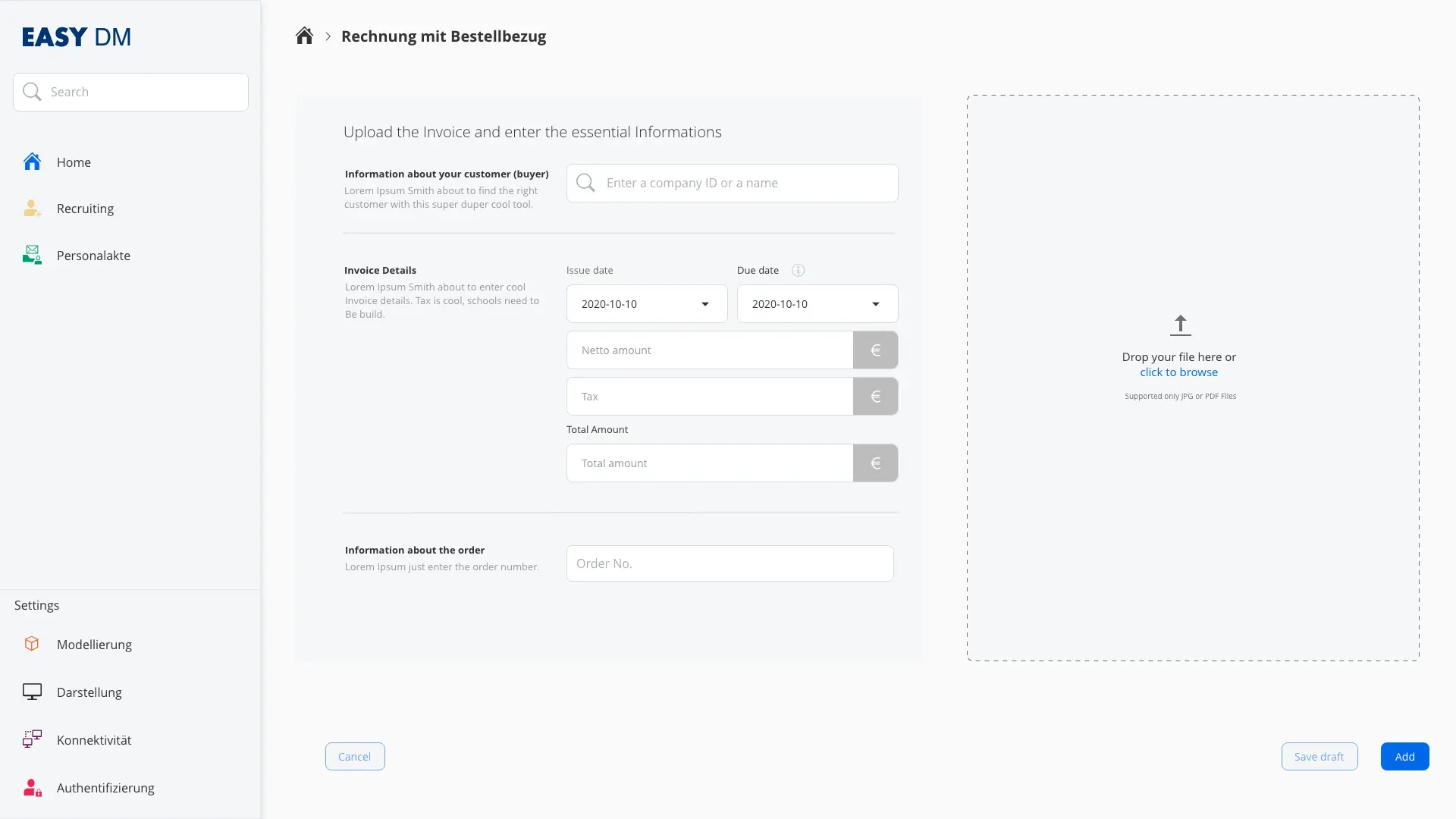Viewport: 1456px width, 819px height.
Task: Open the Issue date dropdown
Action: (x=704, y=303)
